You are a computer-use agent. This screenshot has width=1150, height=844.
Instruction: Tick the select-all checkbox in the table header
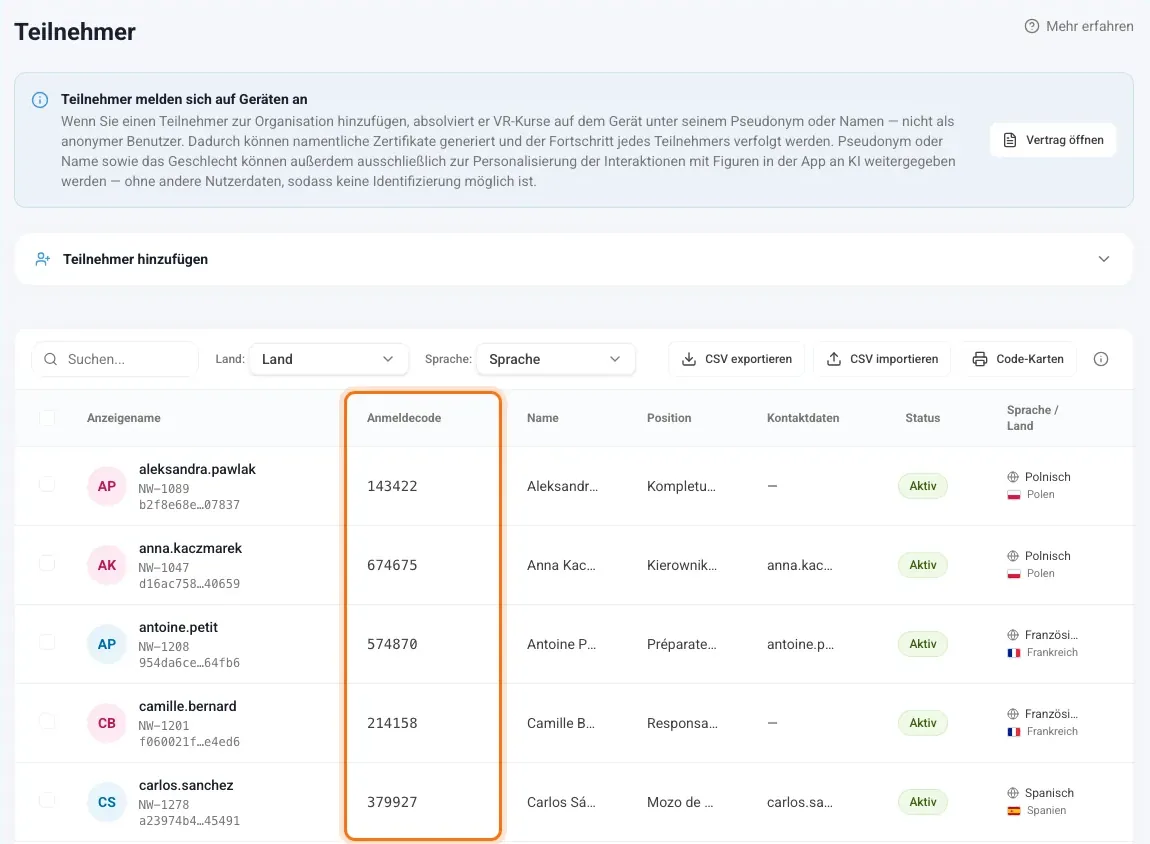(x=47, y=418)
